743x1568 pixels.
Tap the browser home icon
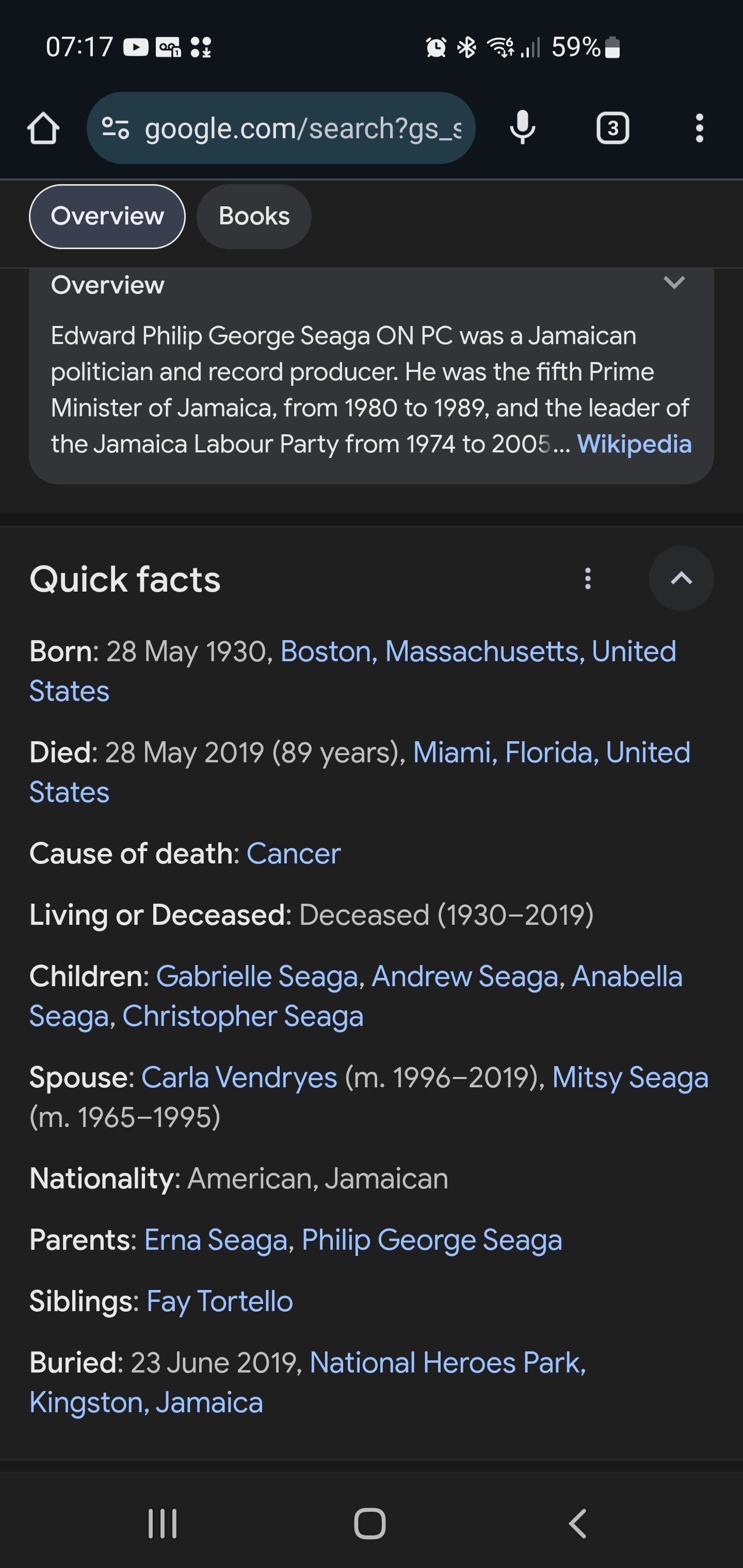(43, 128)
